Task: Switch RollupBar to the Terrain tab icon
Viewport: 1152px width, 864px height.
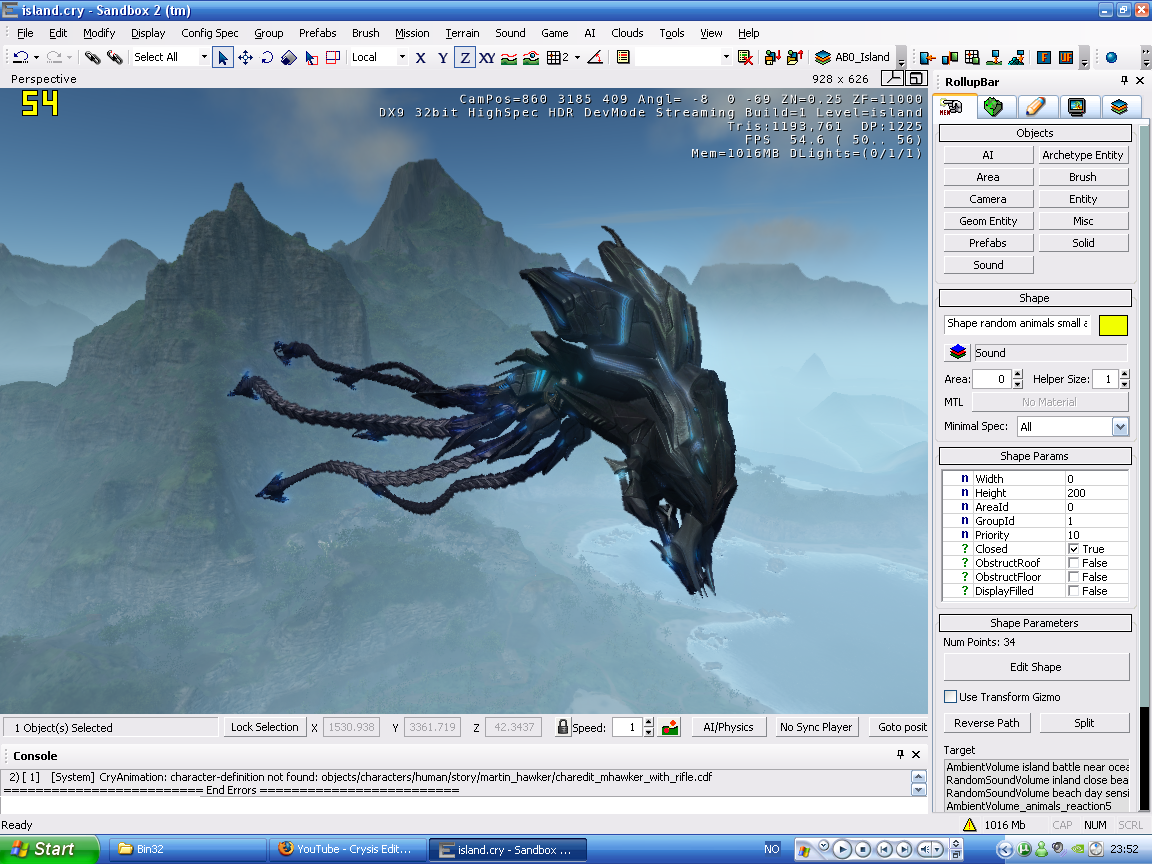Action: (x=993, y=107)
